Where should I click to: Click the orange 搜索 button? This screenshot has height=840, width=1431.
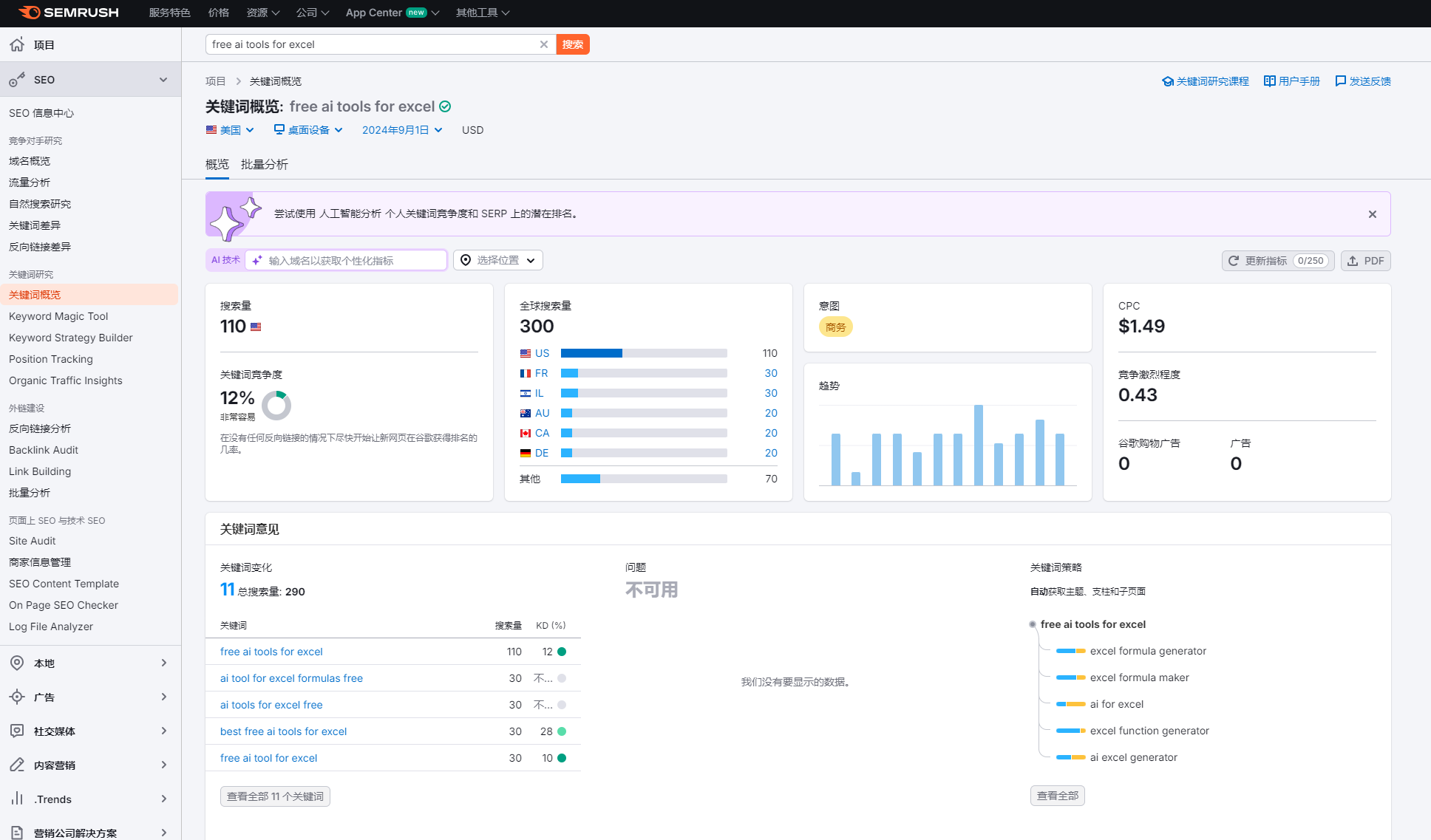(573, 44)
